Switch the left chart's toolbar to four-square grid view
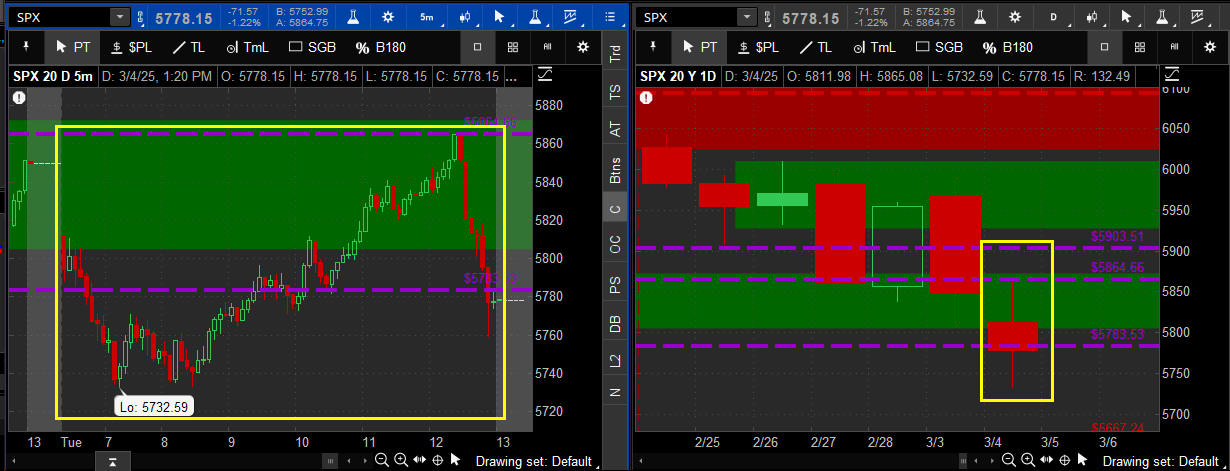Screen dimensions: 1230x471 pos(513,47)
